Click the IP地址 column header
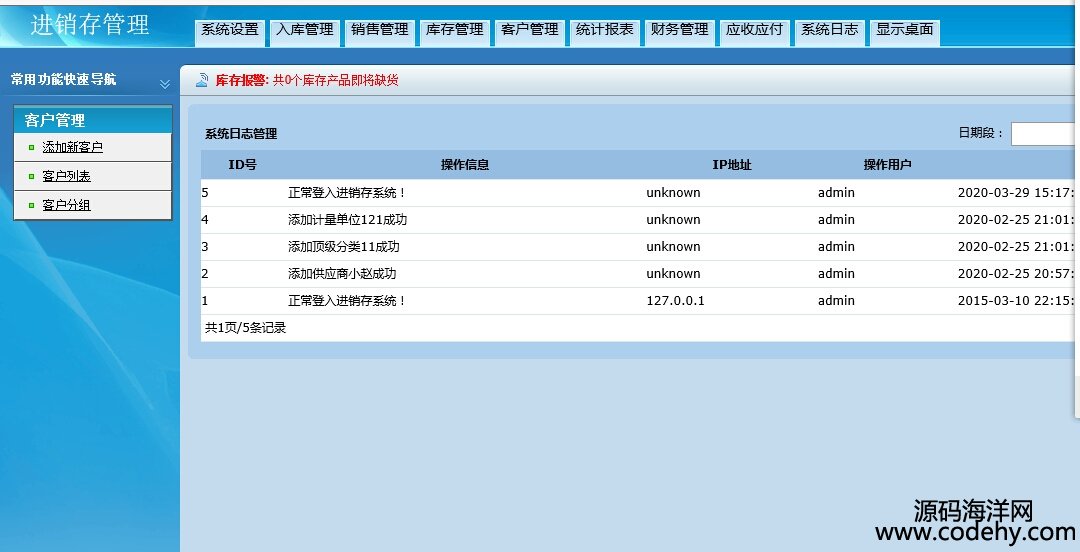1080x552 pixels. [731, 165]
